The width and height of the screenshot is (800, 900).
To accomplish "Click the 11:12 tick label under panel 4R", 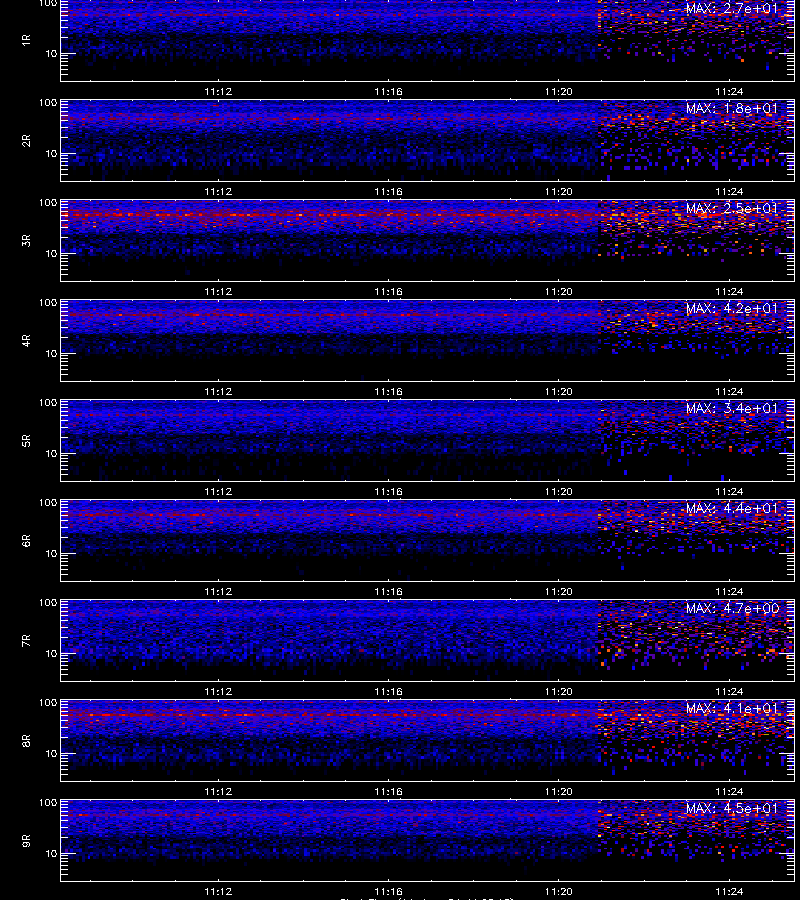I will click(218, 392).
